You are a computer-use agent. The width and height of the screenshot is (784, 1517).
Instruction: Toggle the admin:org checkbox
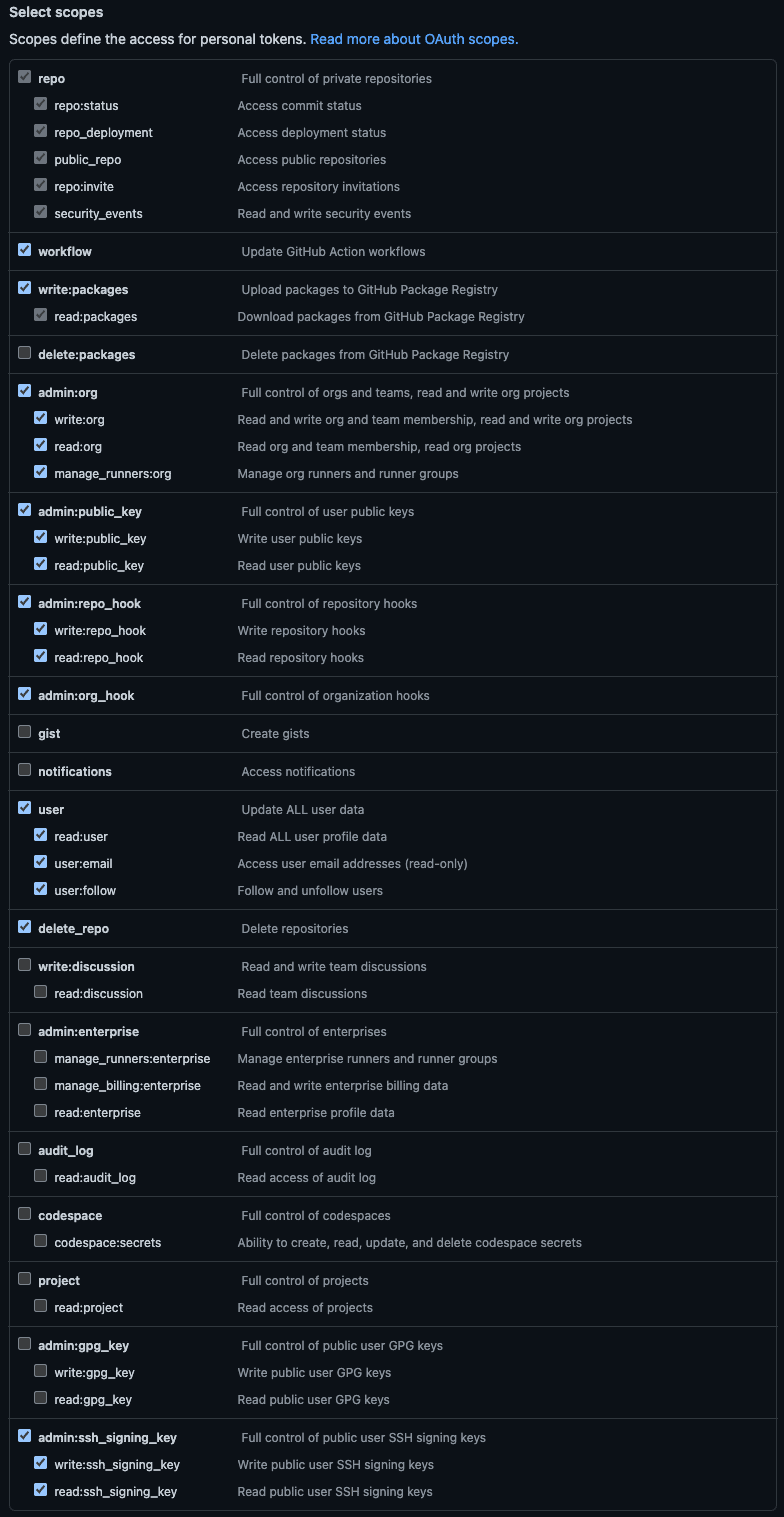pos(24,390)
